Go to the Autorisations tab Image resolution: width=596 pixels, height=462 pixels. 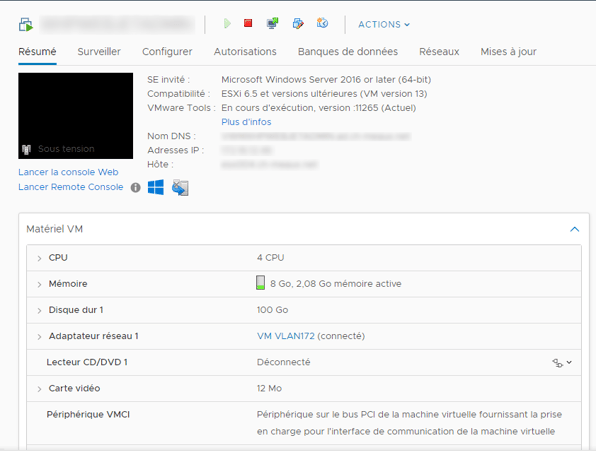click(x=245, y=52)
